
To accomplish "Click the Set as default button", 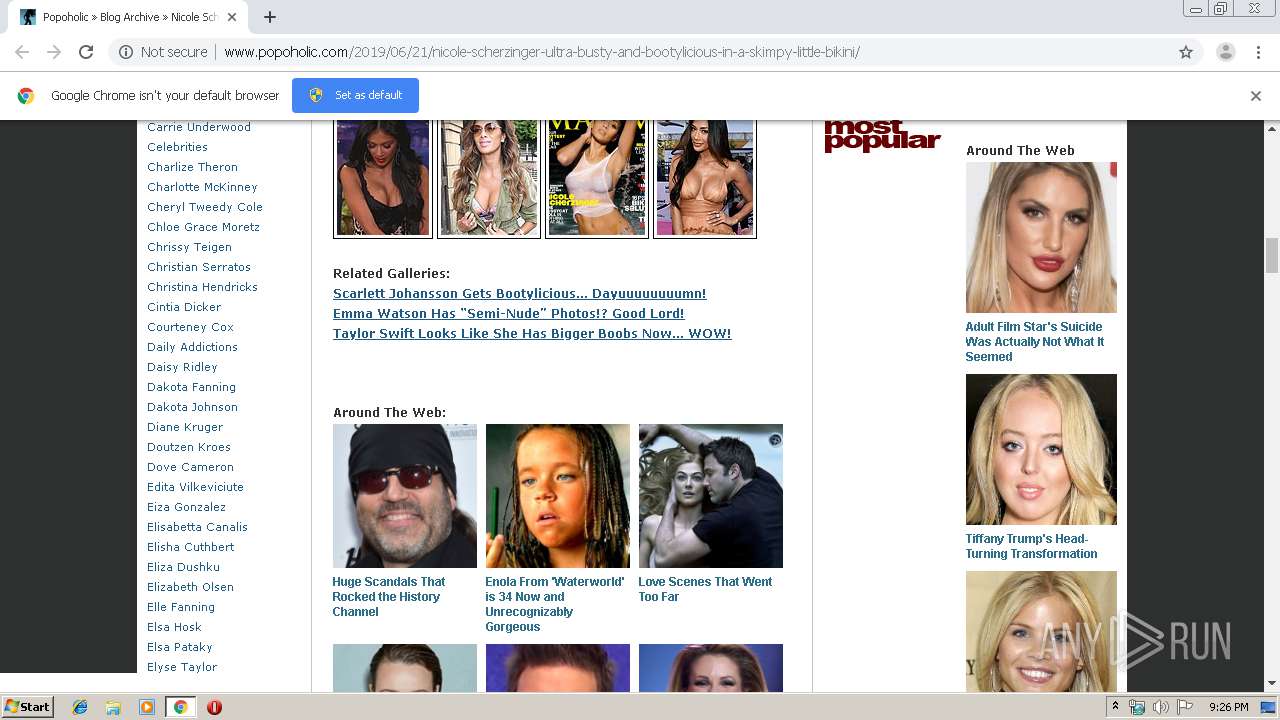I will [355, 95].
